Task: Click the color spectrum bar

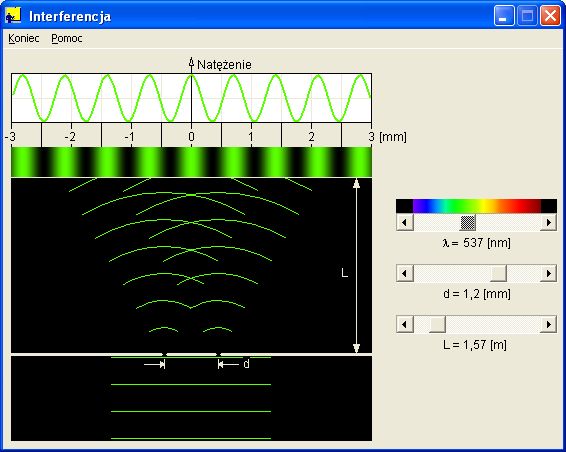Action: pyautogui.click(x=476, y=206)
